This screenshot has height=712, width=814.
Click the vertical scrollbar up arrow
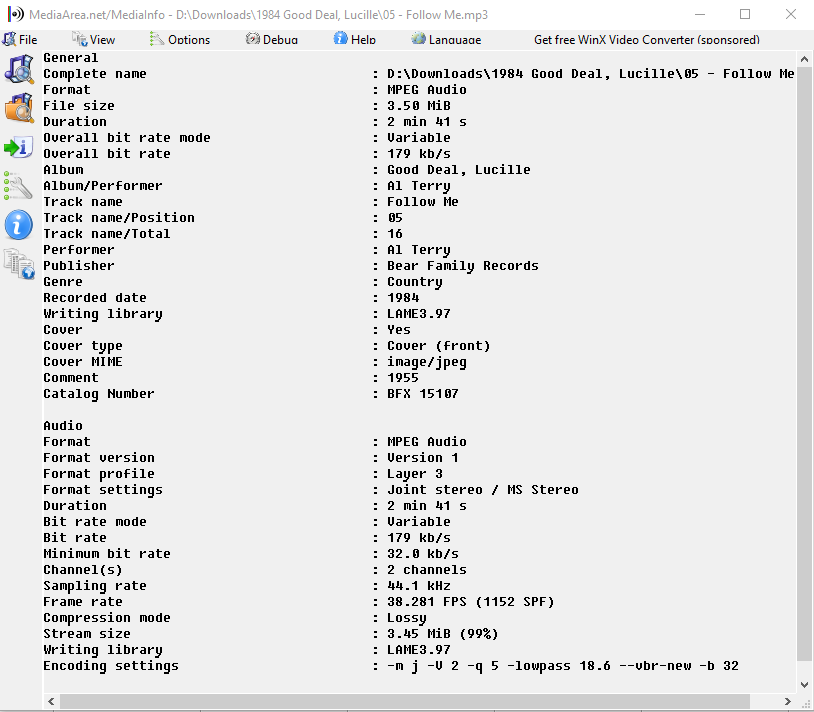pyautogui.click(x=804, y=59)
